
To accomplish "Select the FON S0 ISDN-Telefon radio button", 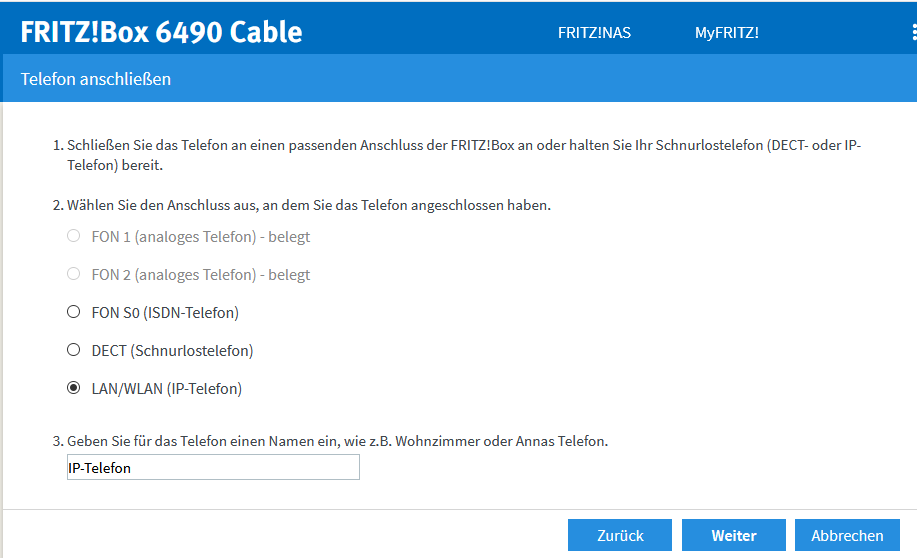I will [x=73, y=312].
